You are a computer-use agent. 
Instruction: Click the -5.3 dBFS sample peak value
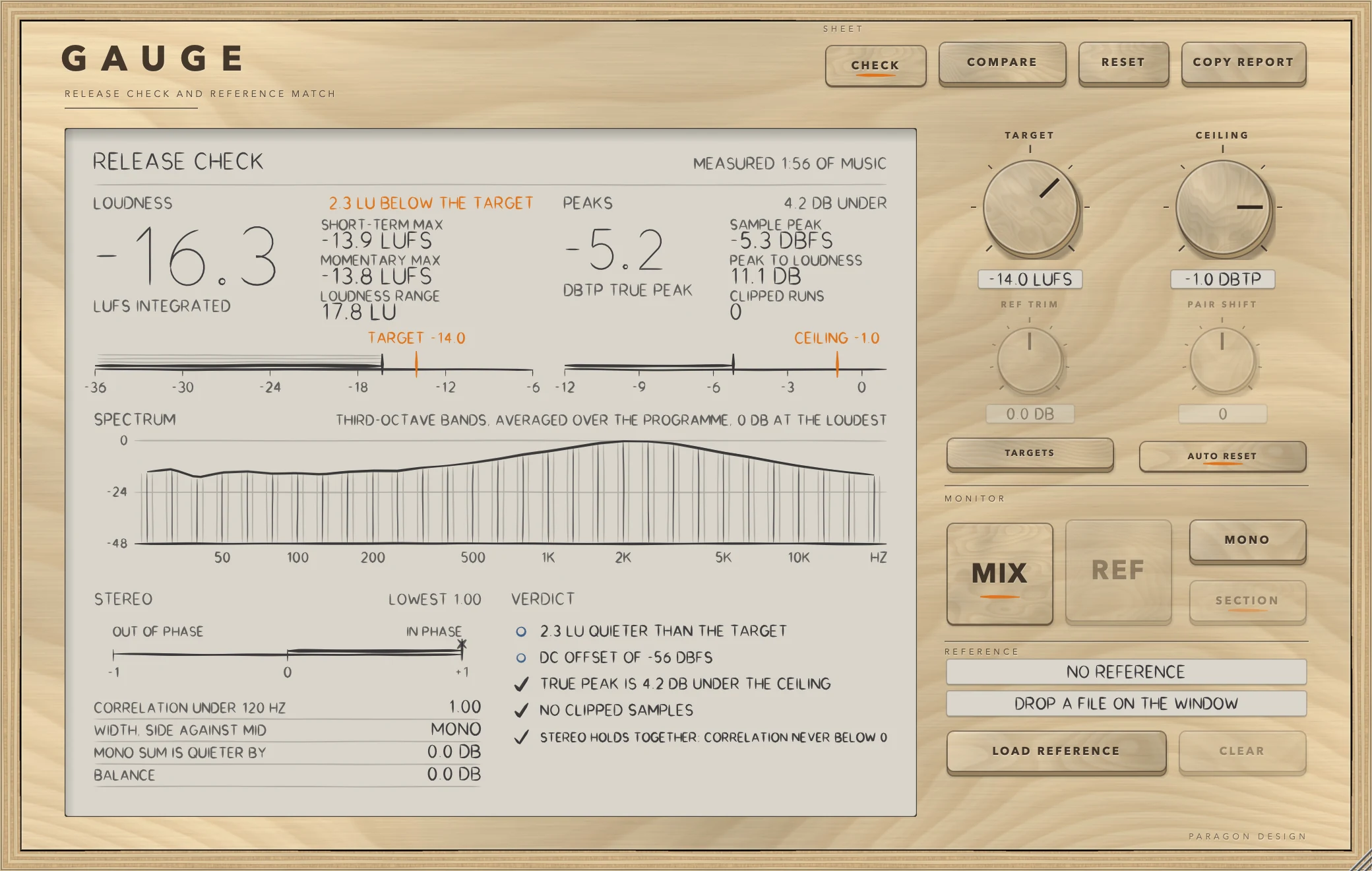(x=781, y=241)
